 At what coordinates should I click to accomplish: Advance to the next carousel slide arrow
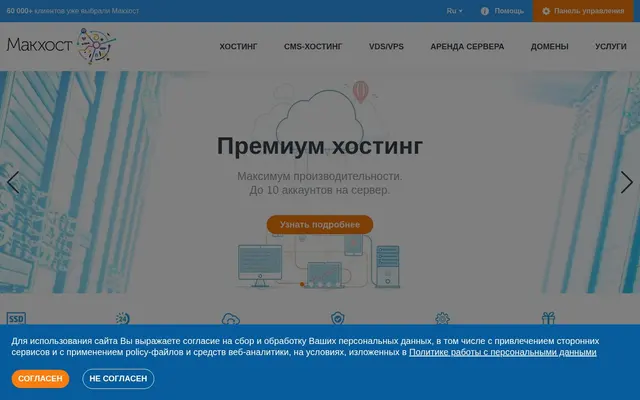tap(627, 182)
